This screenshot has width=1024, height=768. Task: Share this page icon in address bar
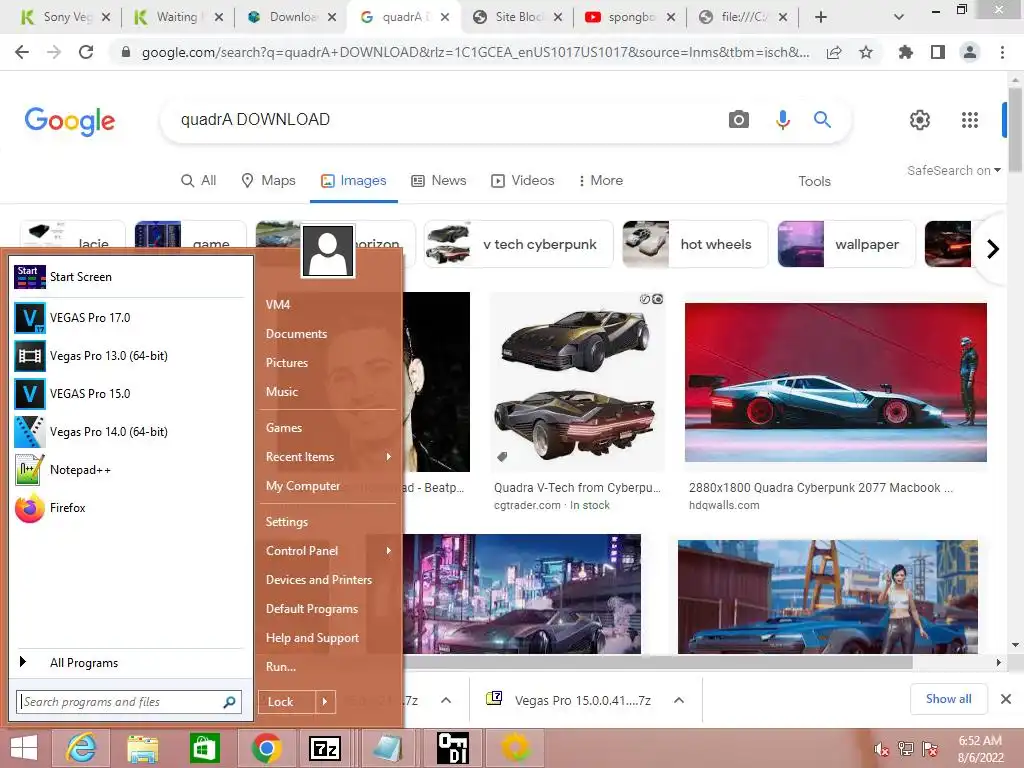[834, 52]
